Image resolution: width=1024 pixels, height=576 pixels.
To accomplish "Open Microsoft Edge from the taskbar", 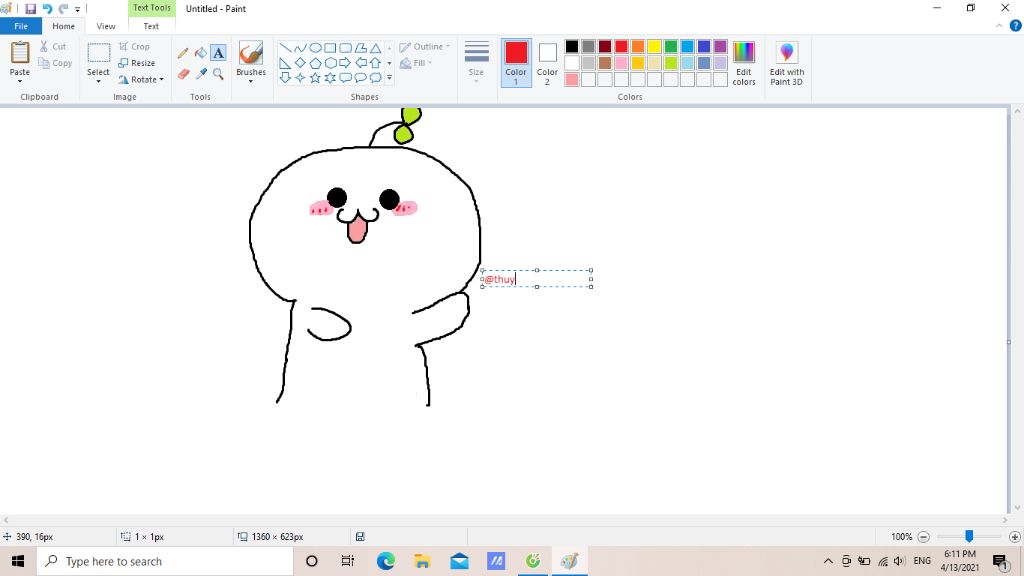I will coord(385,561).
